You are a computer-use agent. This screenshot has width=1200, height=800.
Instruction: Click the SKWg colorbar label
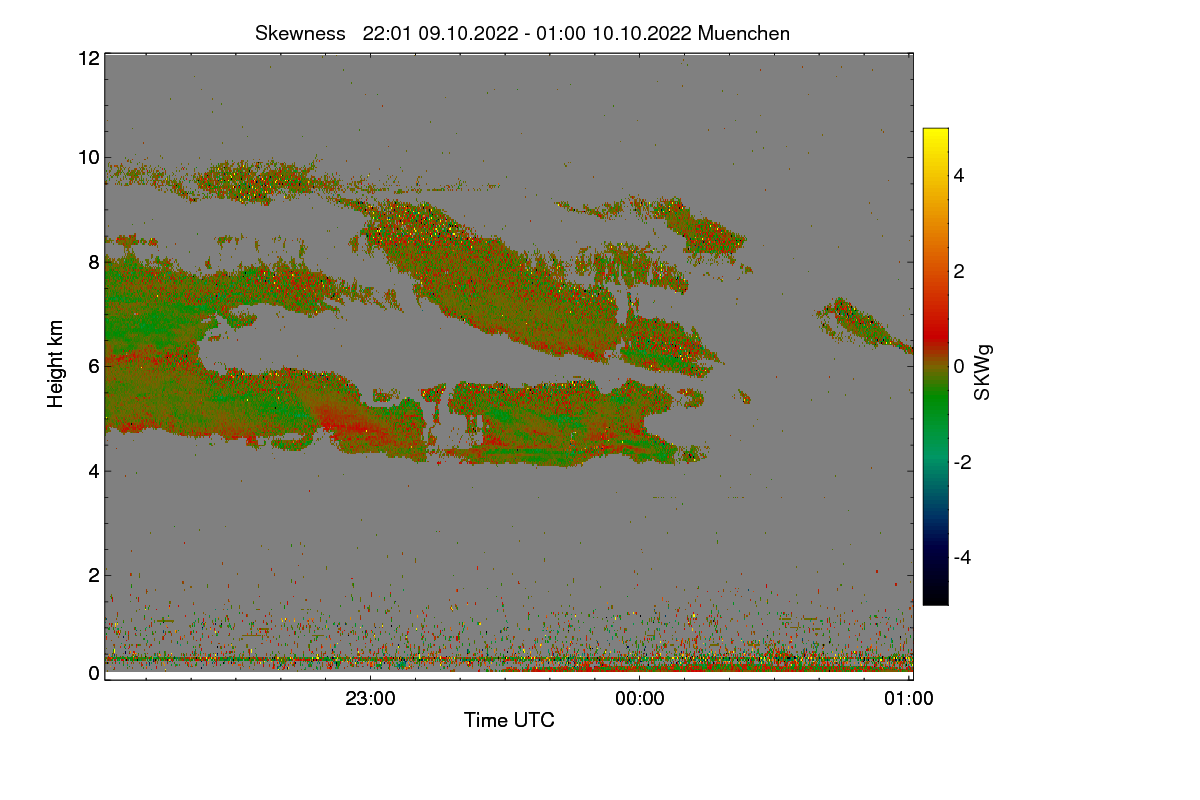(983, 372)
